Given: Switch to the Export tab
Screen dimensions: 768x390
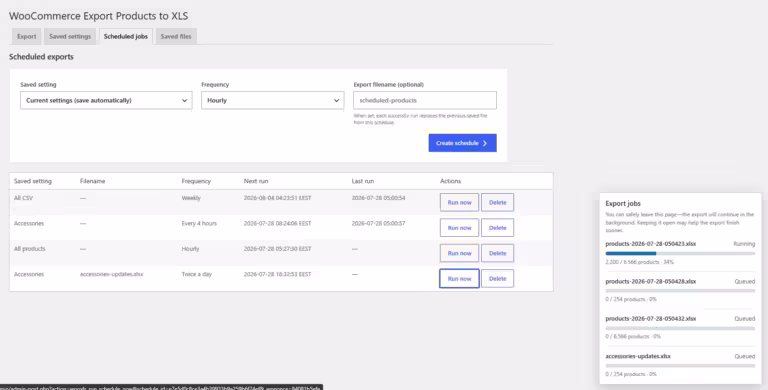Looking at the screenshot, I should pos(26,36).
